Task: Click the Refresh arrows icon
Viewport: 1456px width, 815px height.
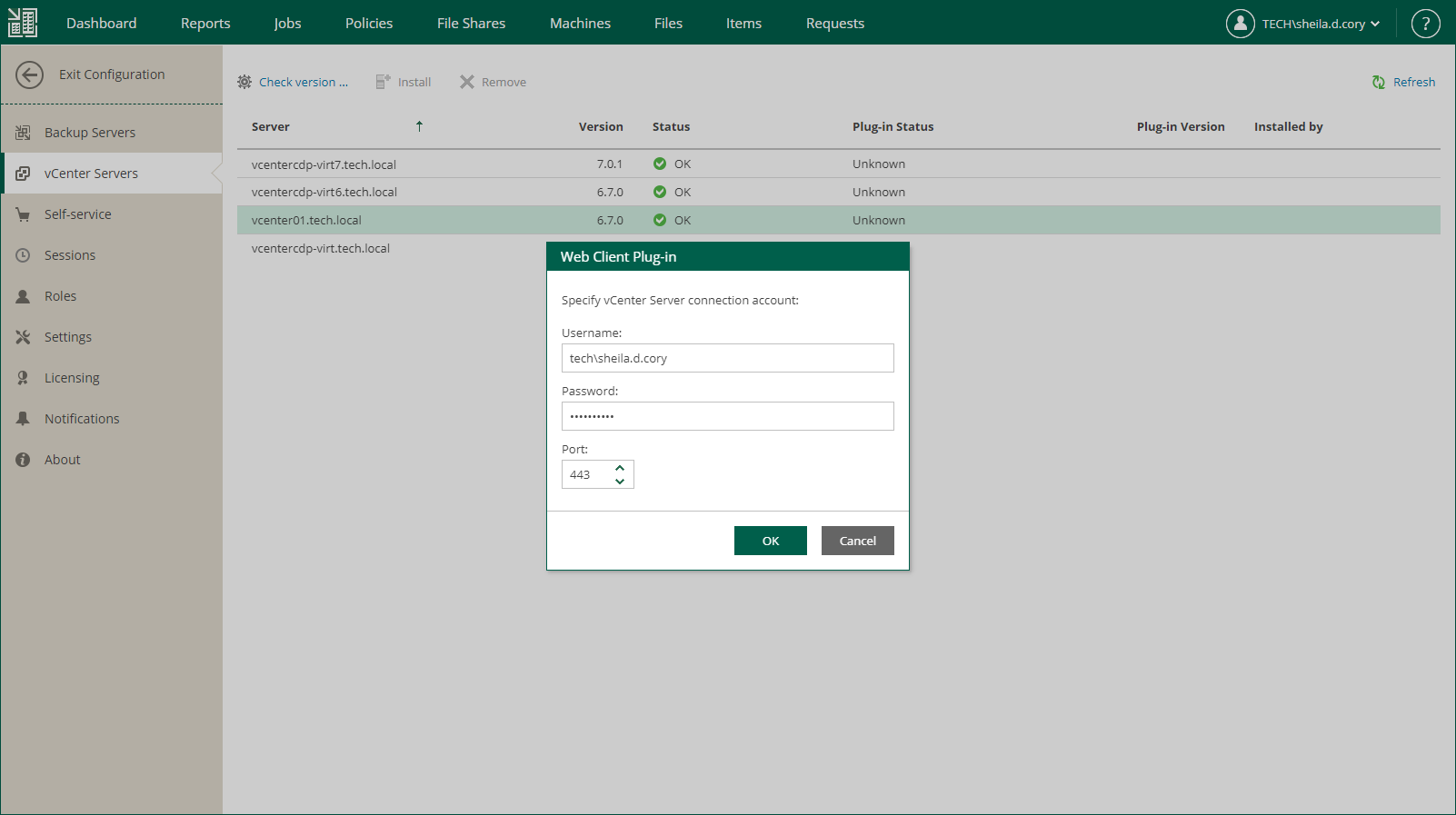Action: 1379,82
